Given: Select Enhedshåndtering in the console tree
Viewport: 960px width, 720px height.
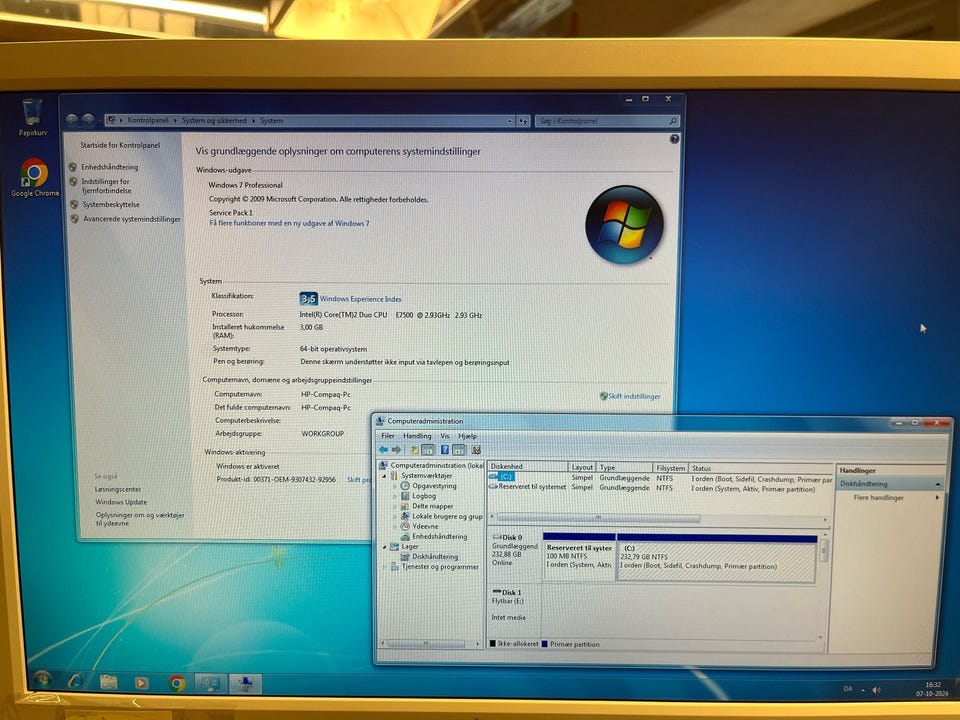Looking at the screenshot, I should [439, 536].
